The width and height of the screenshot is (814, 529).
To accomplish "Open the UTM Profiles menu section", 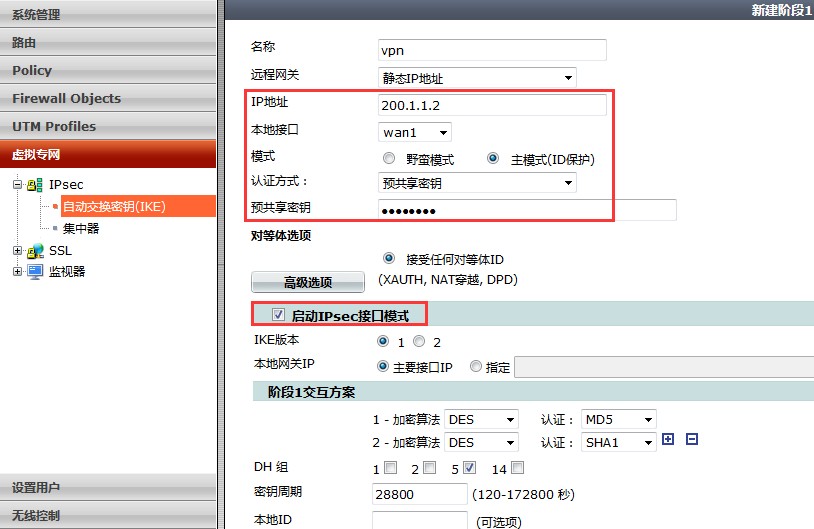I will (54, 126).
